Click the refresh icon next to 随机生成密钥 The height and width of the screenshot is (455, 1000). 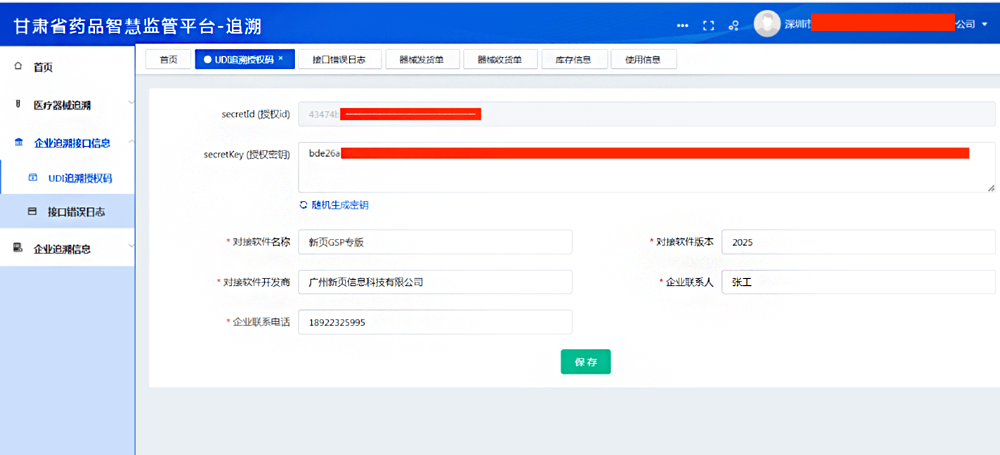304,205
